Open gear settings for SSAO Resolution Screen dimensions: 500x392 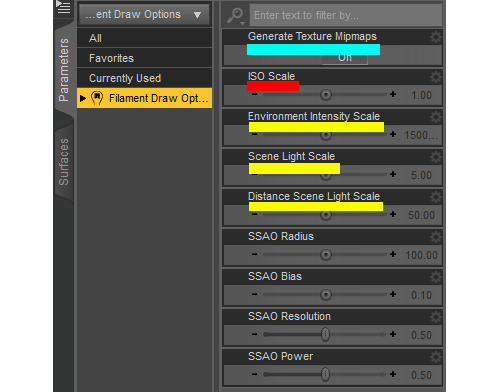[435, 317]
